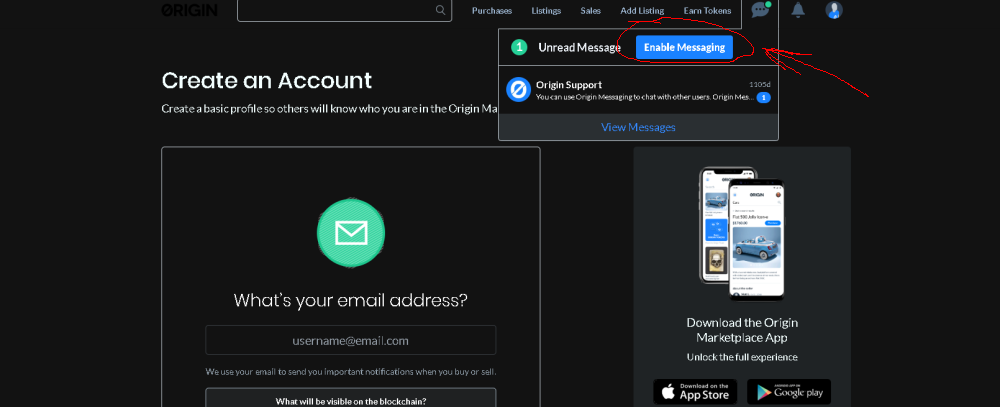Click the phone app preview image
This screenshot has width=1000, height=407.
click(742, 233)
